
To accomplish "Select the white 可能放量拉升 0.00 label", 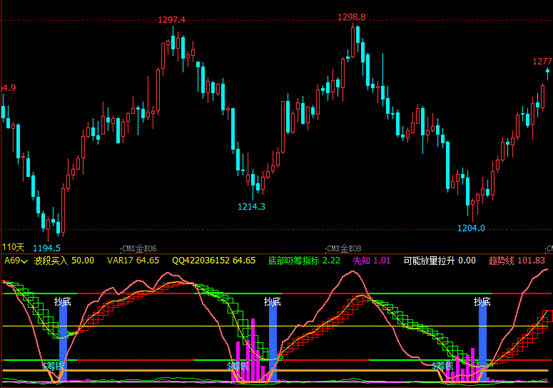I will coord(439,261).
